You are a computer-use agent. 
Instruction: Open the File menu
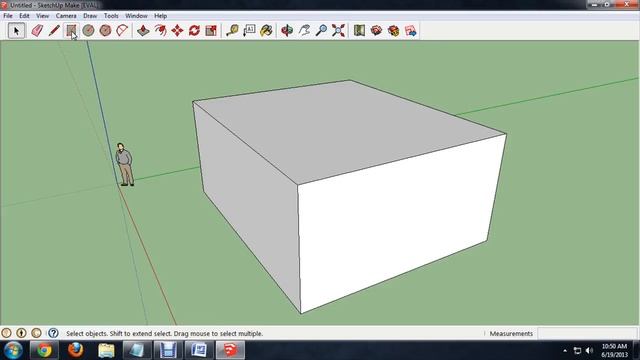pos(8,16)
